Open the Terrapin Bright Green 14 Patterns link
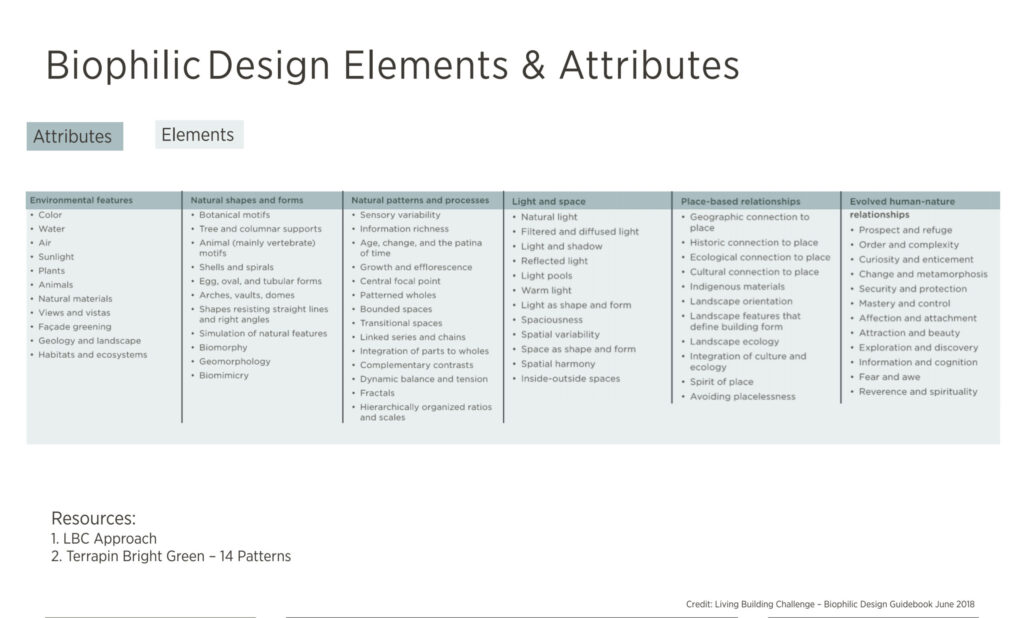 [x=171, y=556]
